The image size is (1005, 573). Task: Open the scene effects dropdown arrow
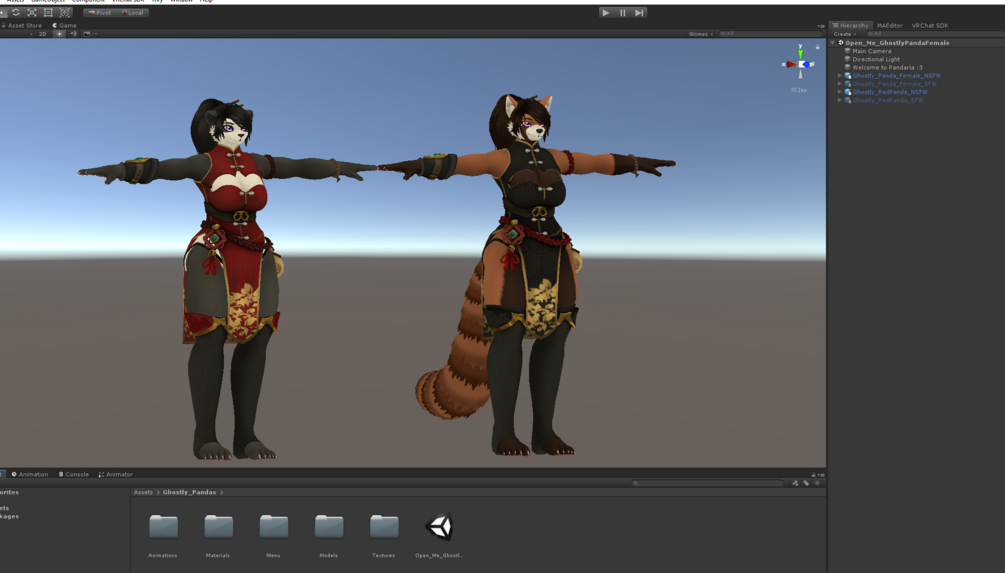96,34
